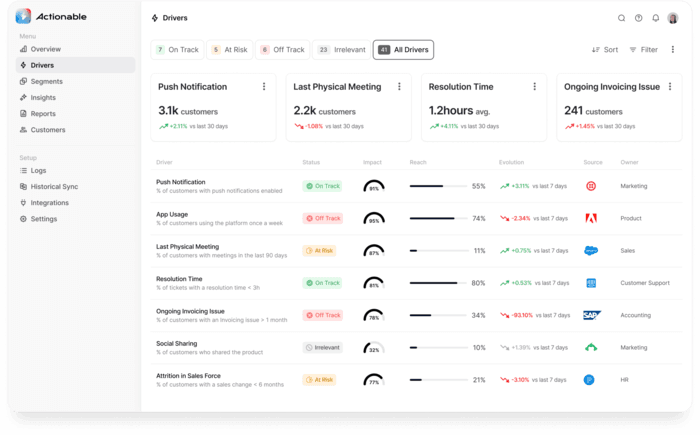The image size is (700, 435).
Task: Open the Sort options
Action: (x=605, y=50)
